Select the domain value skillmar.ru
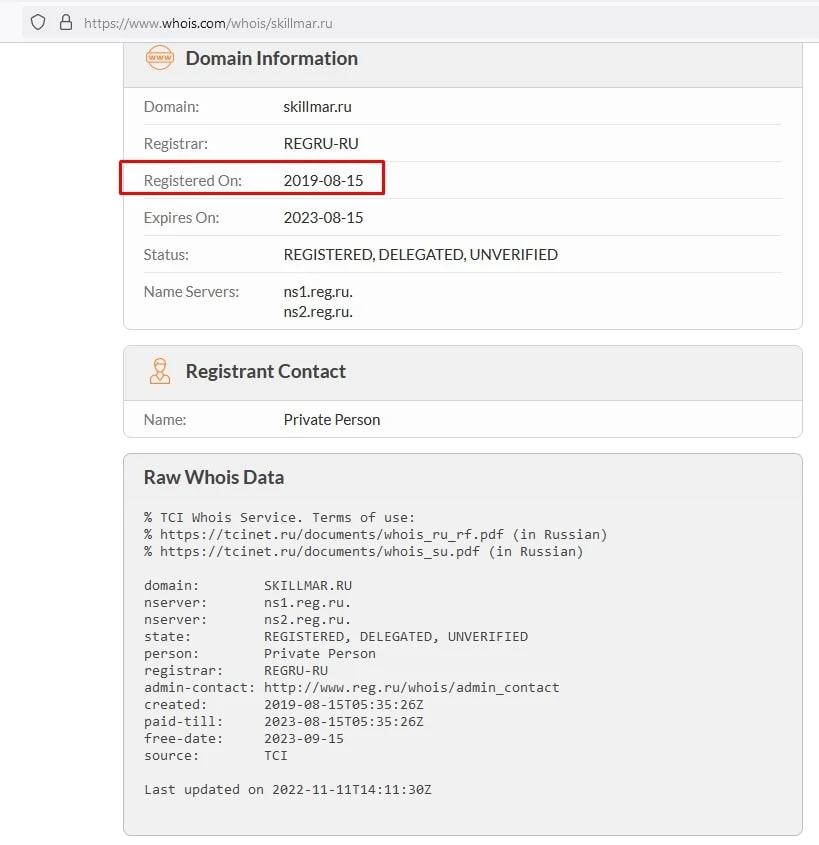Screen dimensions: 819x845 317,107
